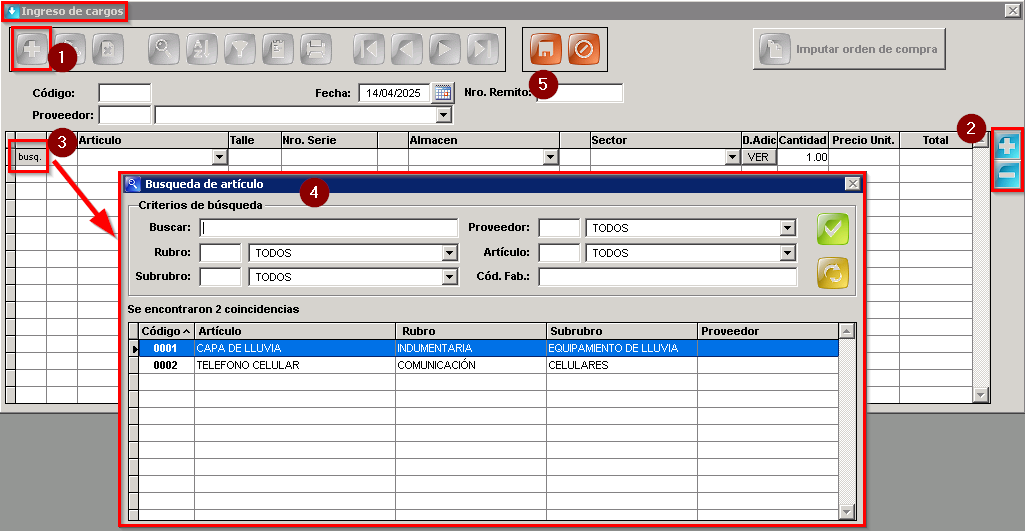Click the A-Z sort icon
Viewport: 1025px width, 531px height.
201,50
